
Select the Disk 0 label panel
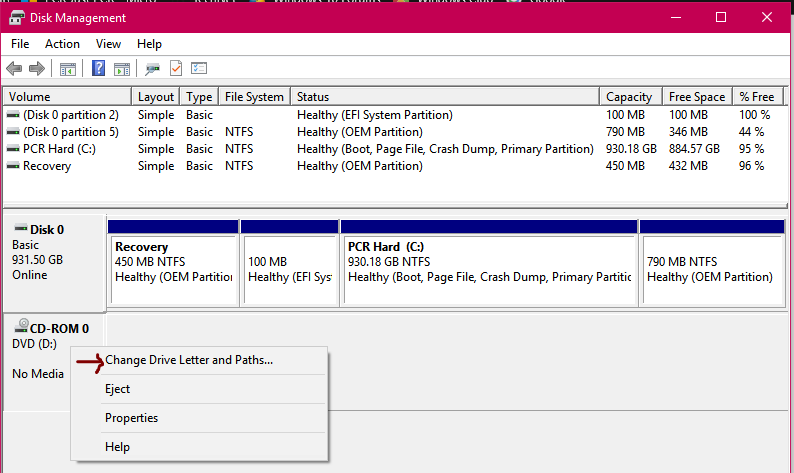pyautogui.click(x=54, y=263)
